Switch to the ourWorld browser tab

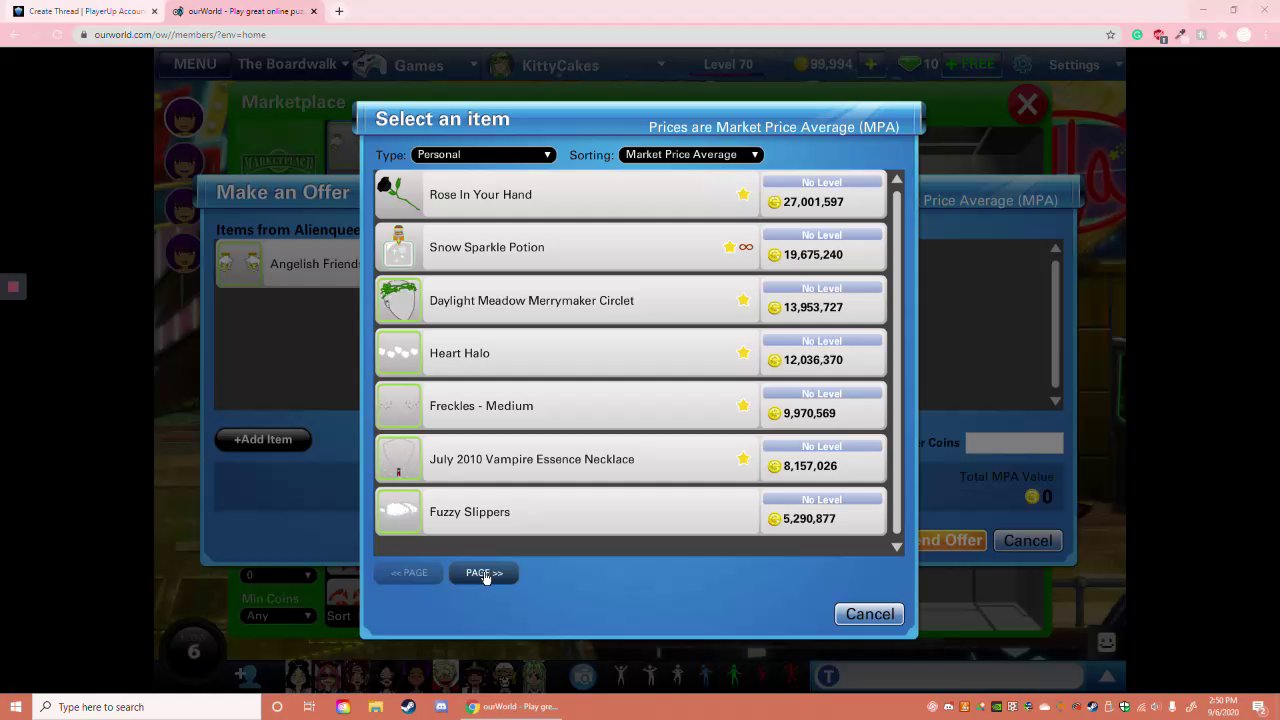pos(245,11)
